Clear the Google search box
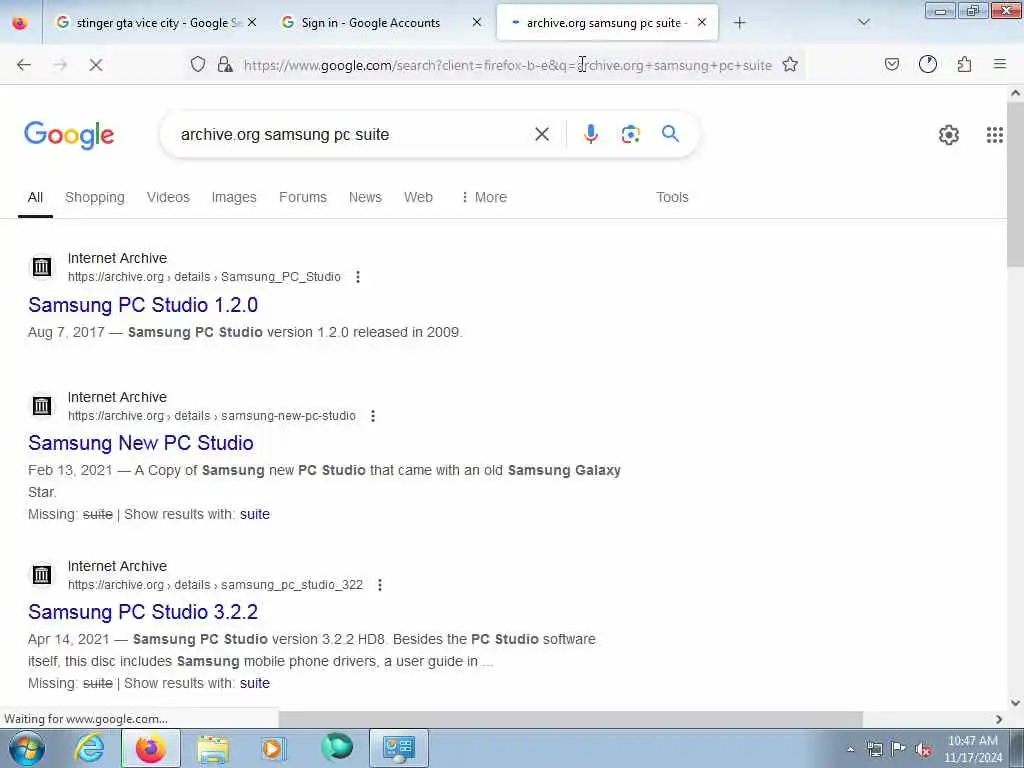 [x=541, y=134]
